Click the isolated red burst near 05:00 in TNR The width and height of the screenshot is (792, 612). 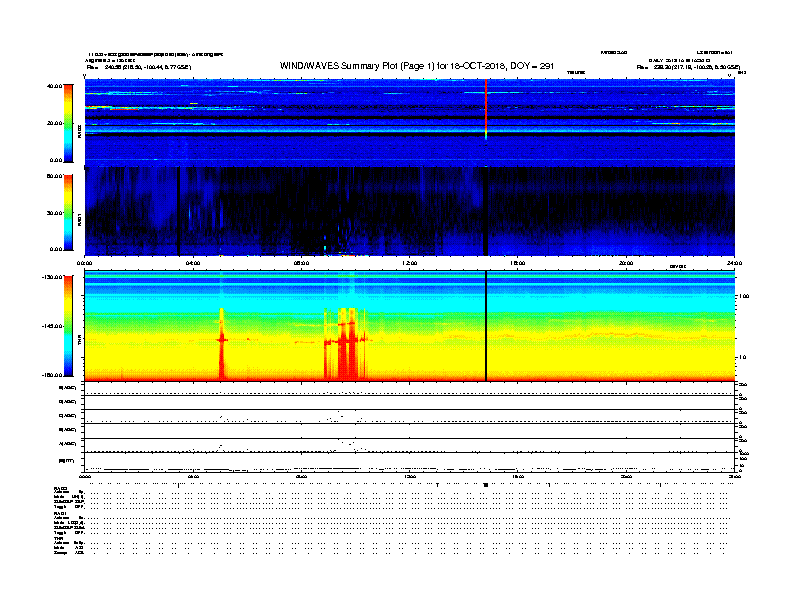point(221,343)
